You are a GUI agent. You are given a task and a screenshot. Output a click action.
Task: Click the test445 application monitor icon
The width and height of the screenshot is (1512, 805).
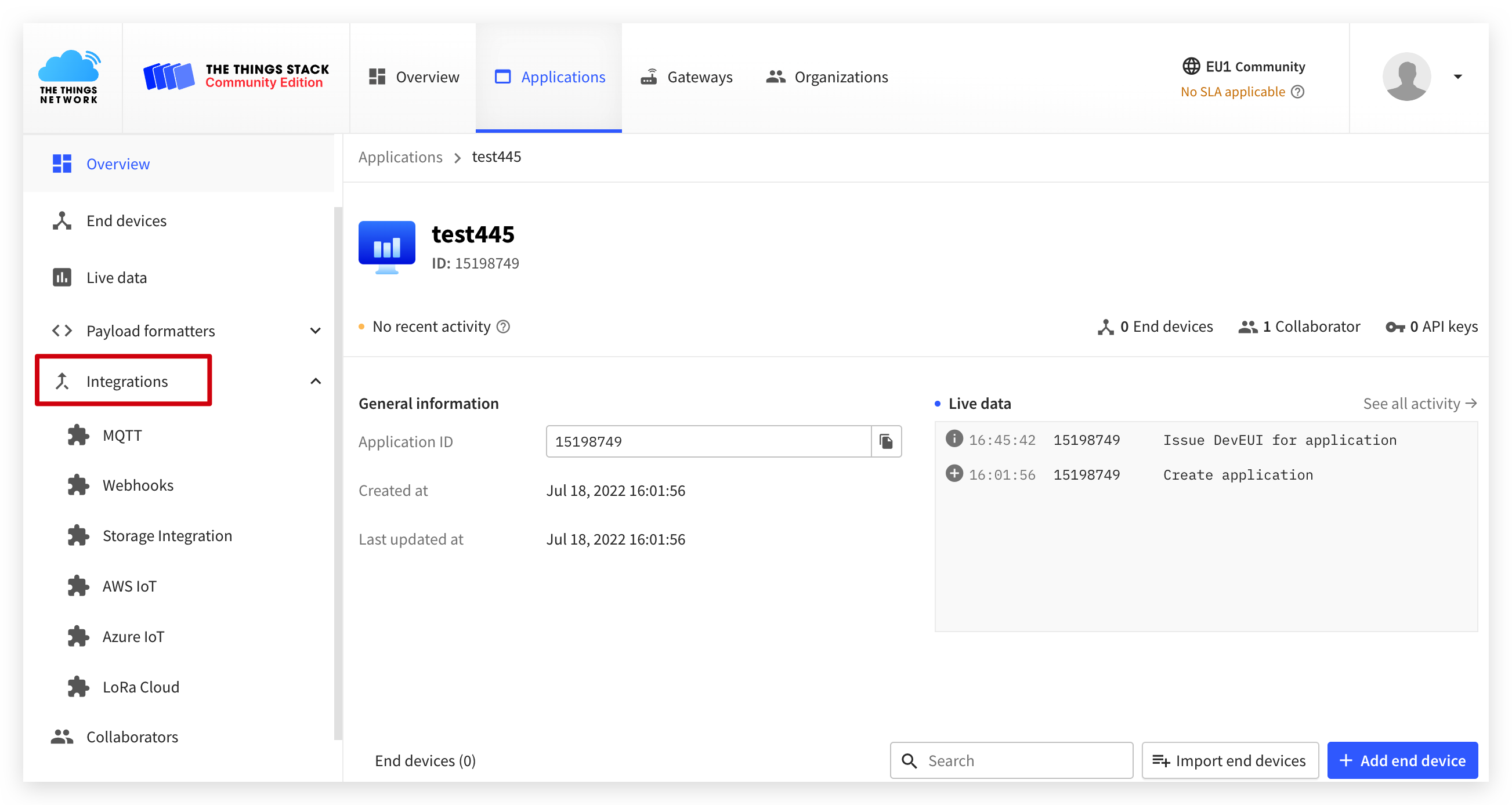pos(387,248)
